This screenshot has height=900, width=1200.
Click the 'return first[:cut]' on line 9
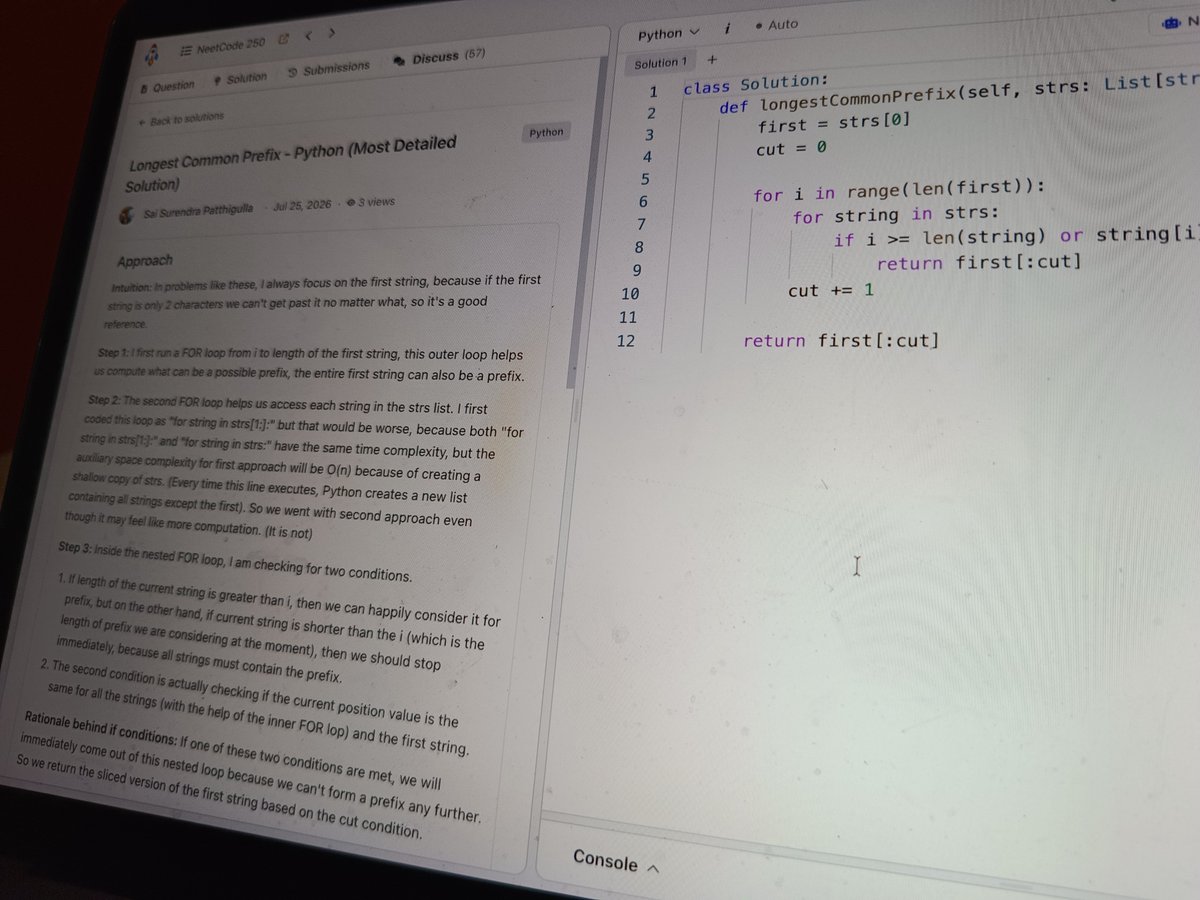pyautogui.click(x=979, y=263)
